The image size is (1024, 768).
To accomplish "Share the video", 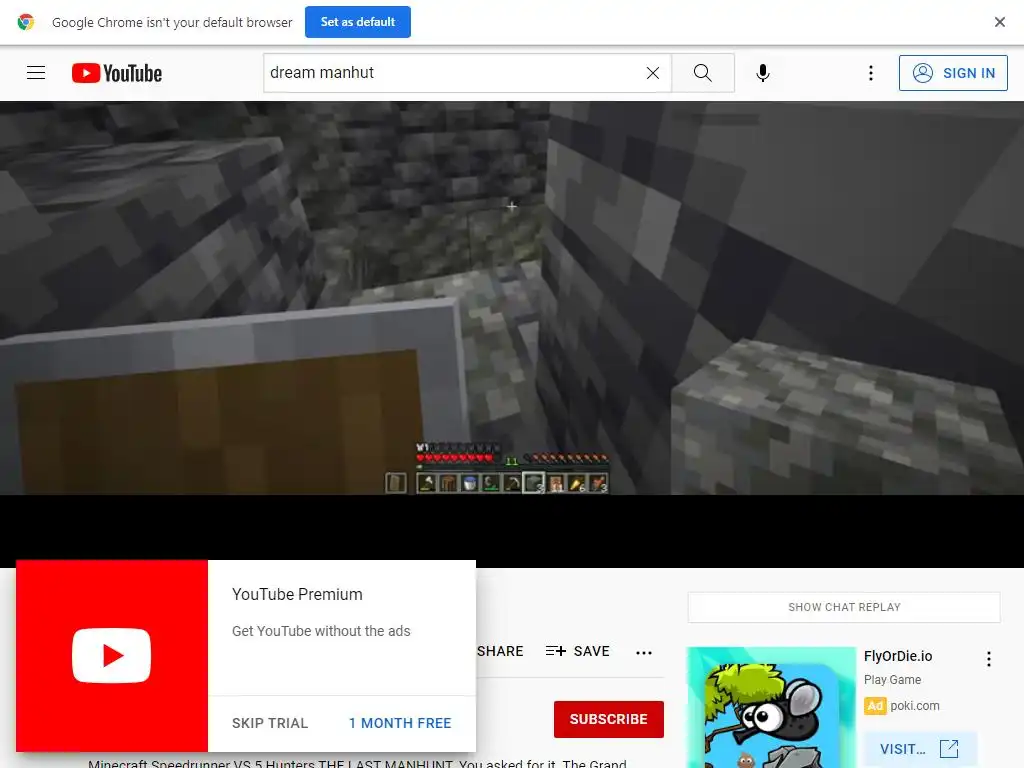I will [x=500, y=651].
